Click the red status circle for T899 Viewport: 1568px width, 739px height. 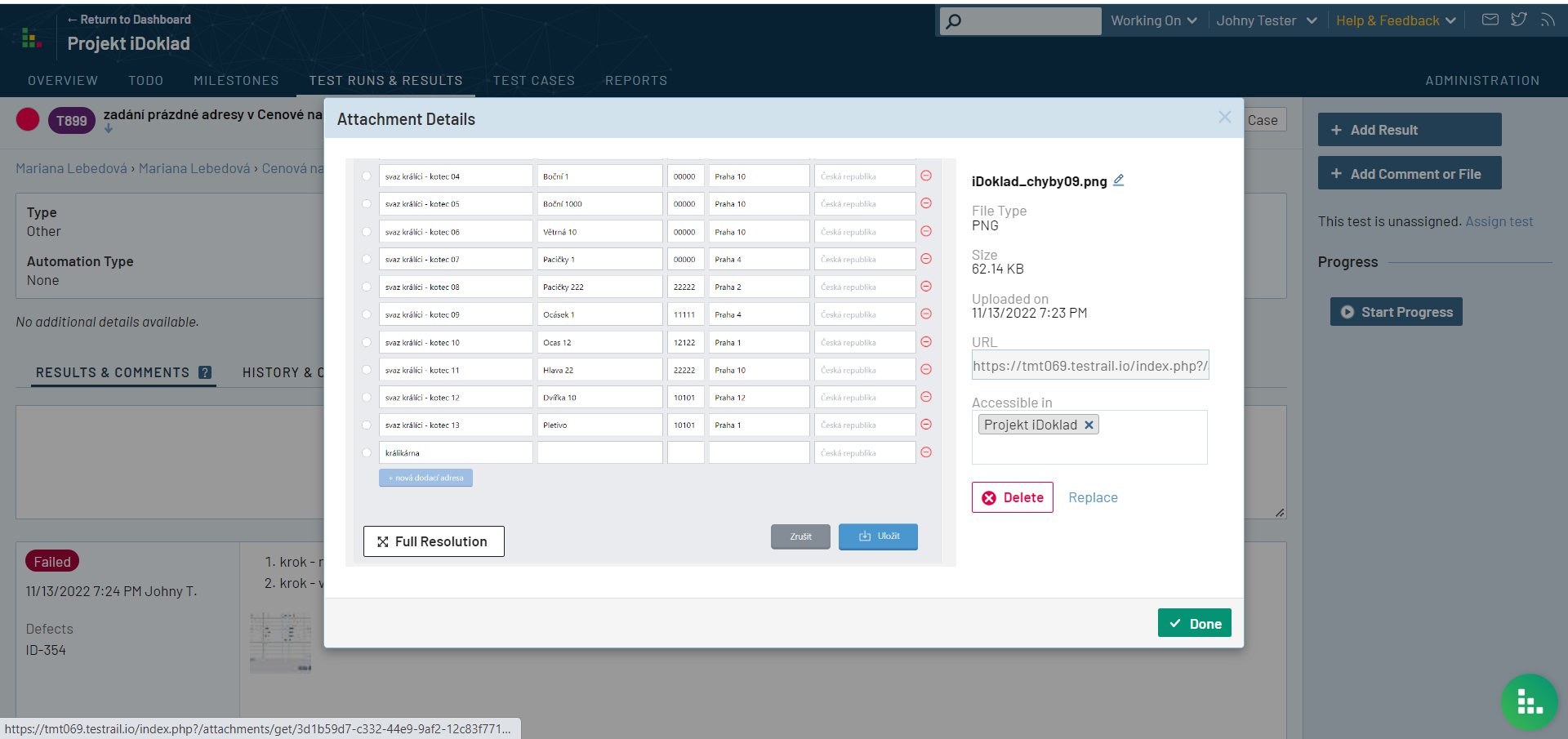28,119
